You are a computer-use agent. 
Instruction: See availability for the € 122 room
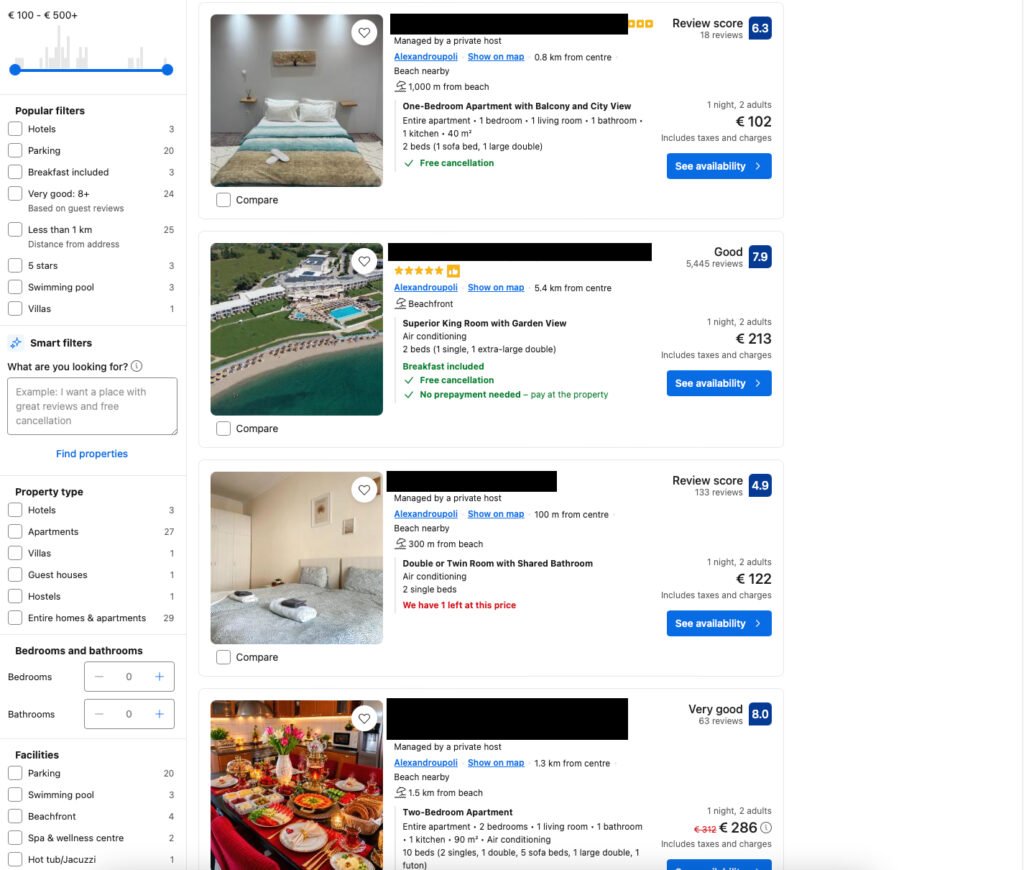pos(719,624)
